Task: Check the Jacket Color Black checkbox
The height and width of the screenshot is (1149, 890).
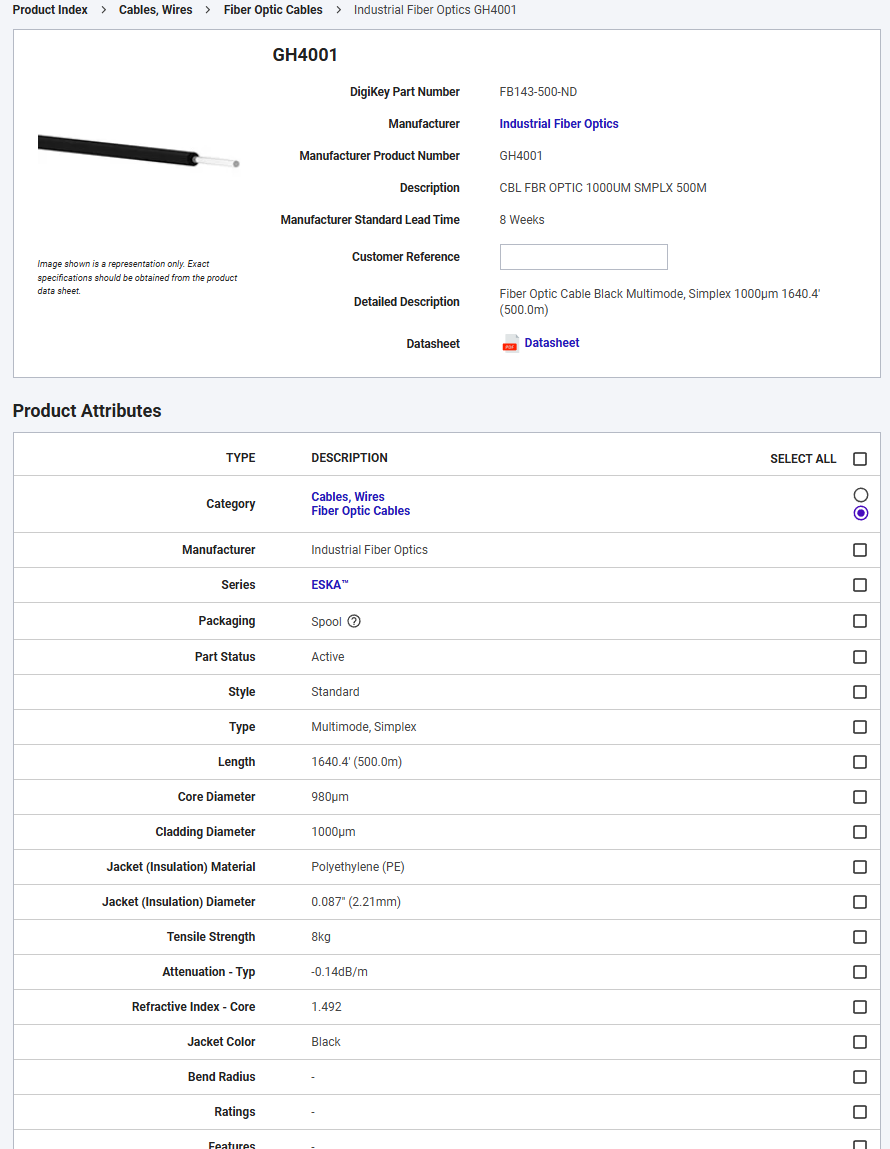Action: tap(859, 1042)
